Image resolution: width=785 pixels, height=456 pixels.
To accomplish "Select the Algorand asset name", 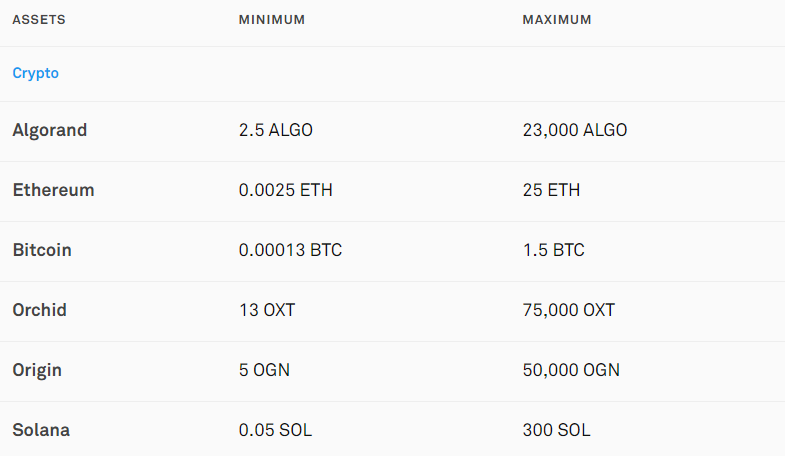I will [50, 131].
